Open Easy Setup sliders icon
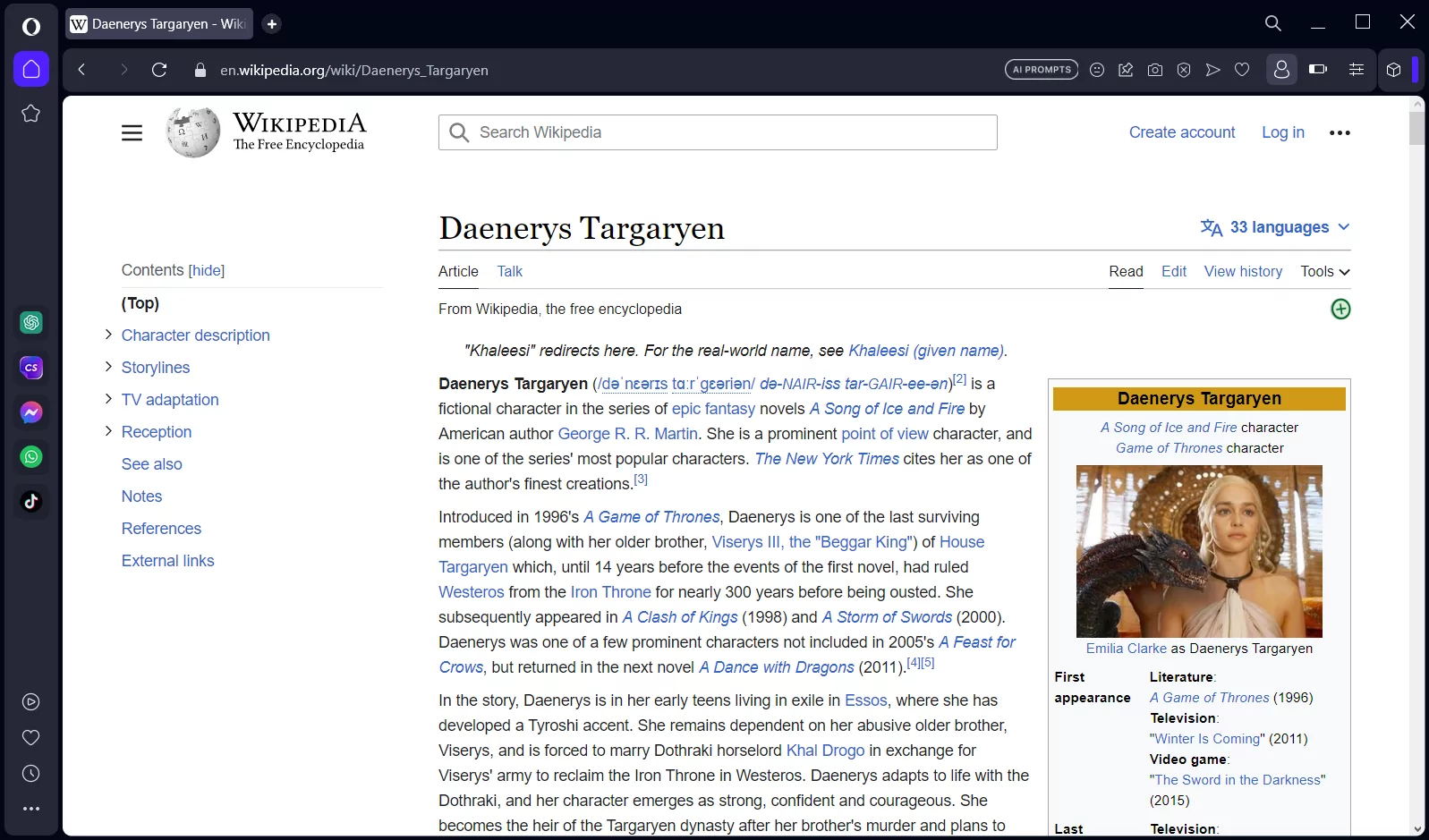The image size is (1429, 840). tap(1357, 70)
